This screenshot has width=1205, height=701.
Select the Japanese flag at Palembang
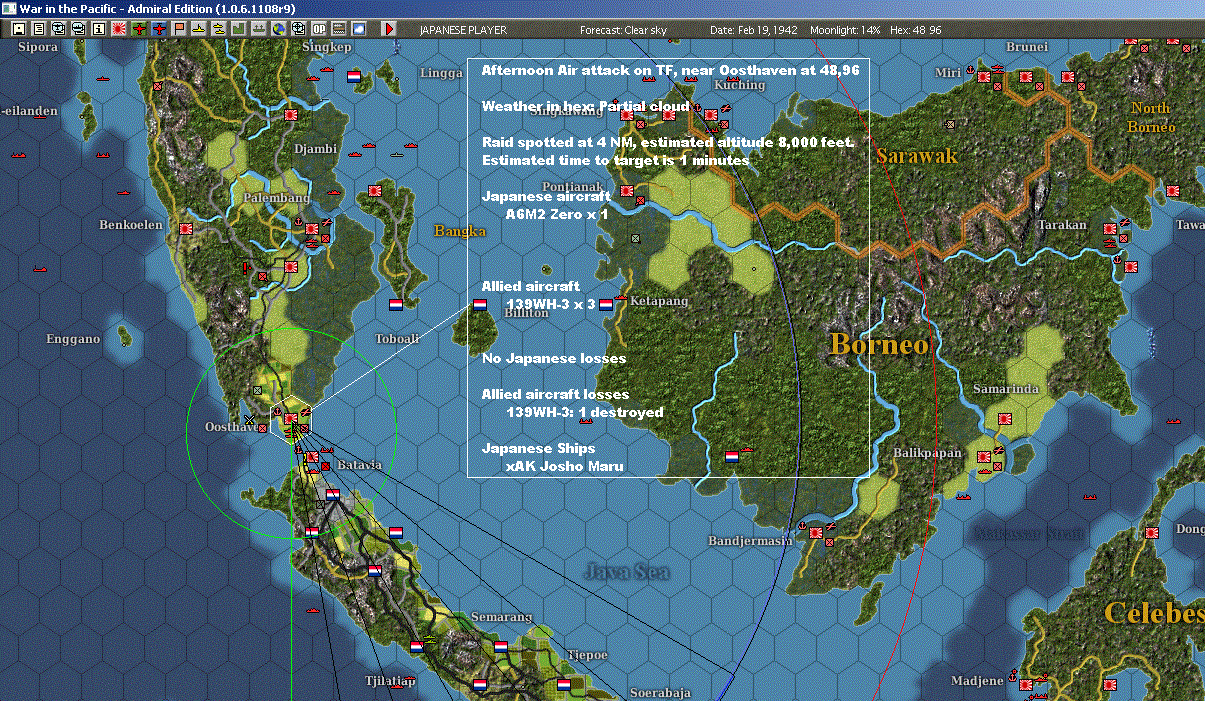(x=312, y=227)
